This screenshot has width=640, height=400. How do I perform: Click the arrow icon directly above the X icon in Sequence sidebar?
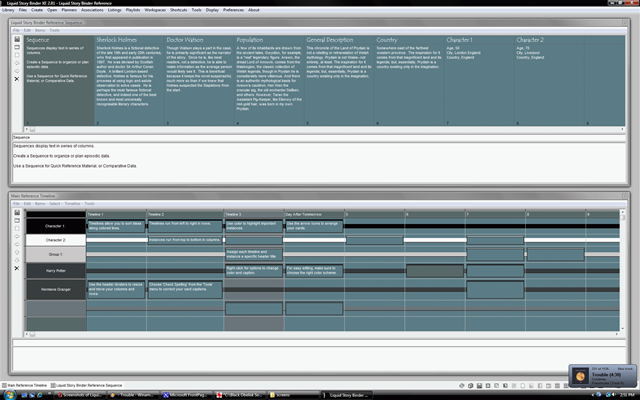[17, 71]
